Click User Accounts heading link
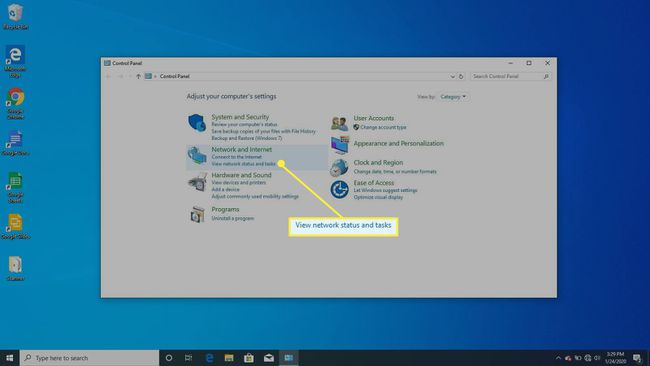 374,118
